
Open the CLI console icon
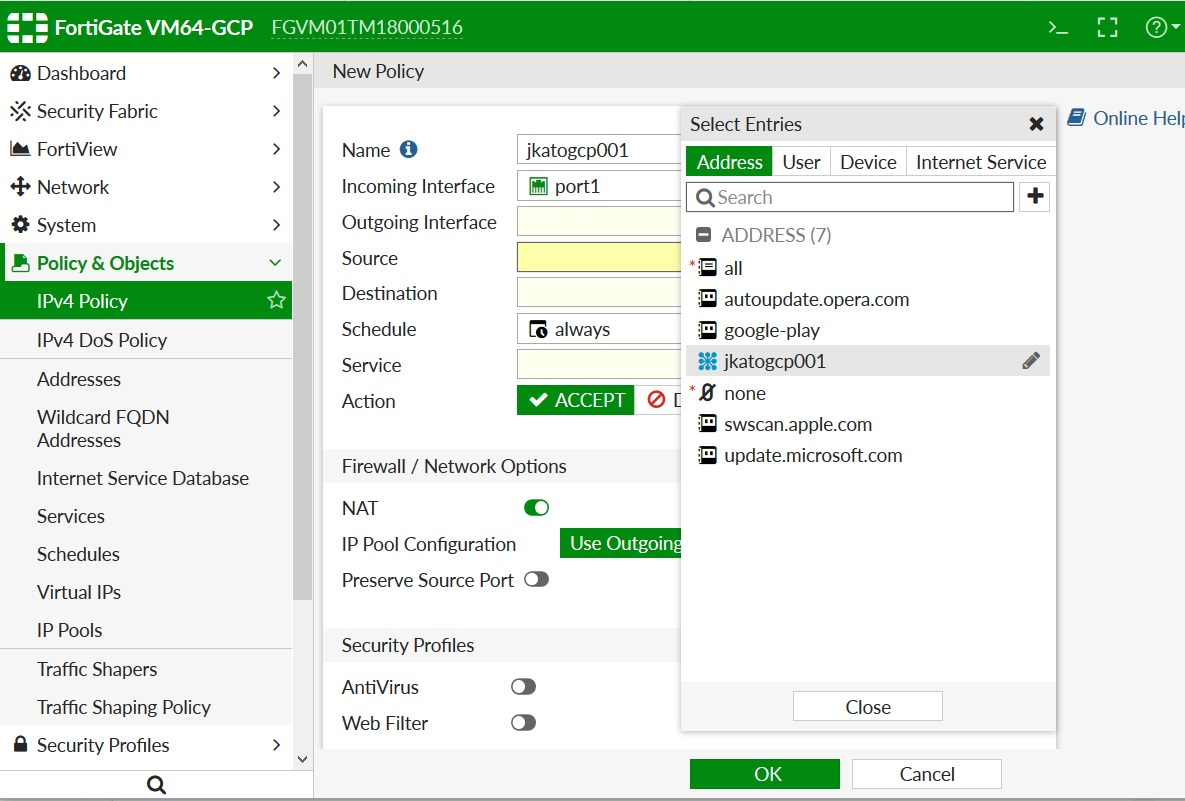(x=1058, y=28)
